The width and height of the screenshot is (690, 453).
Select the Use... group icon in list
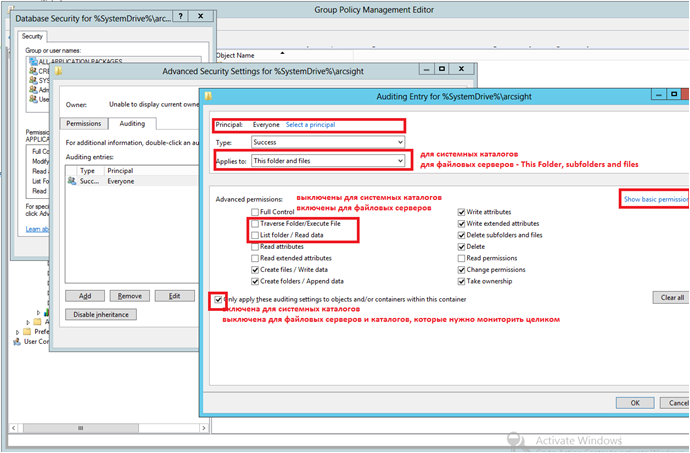point(33,99)
